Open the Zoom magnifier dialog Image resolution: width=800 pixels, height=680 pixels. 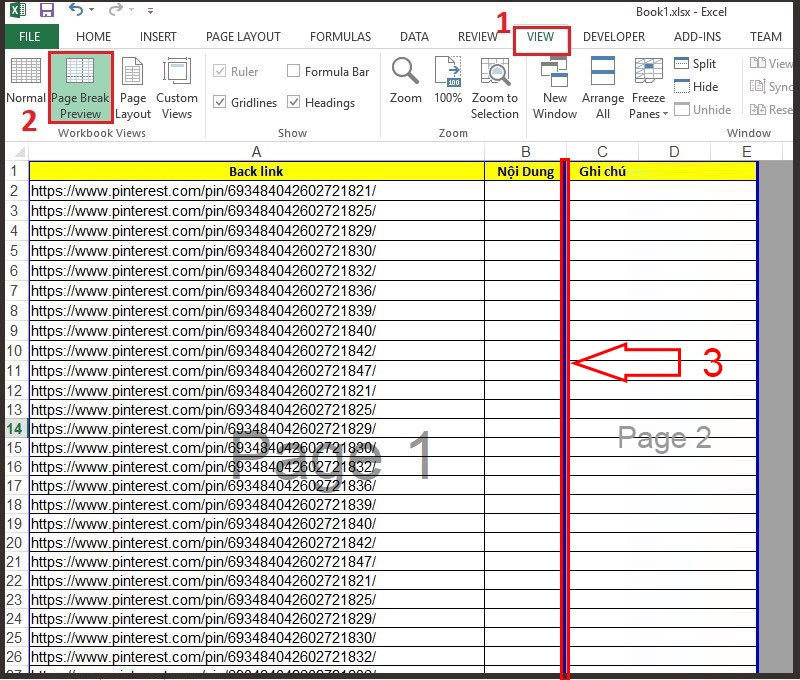tap(406, 81)
